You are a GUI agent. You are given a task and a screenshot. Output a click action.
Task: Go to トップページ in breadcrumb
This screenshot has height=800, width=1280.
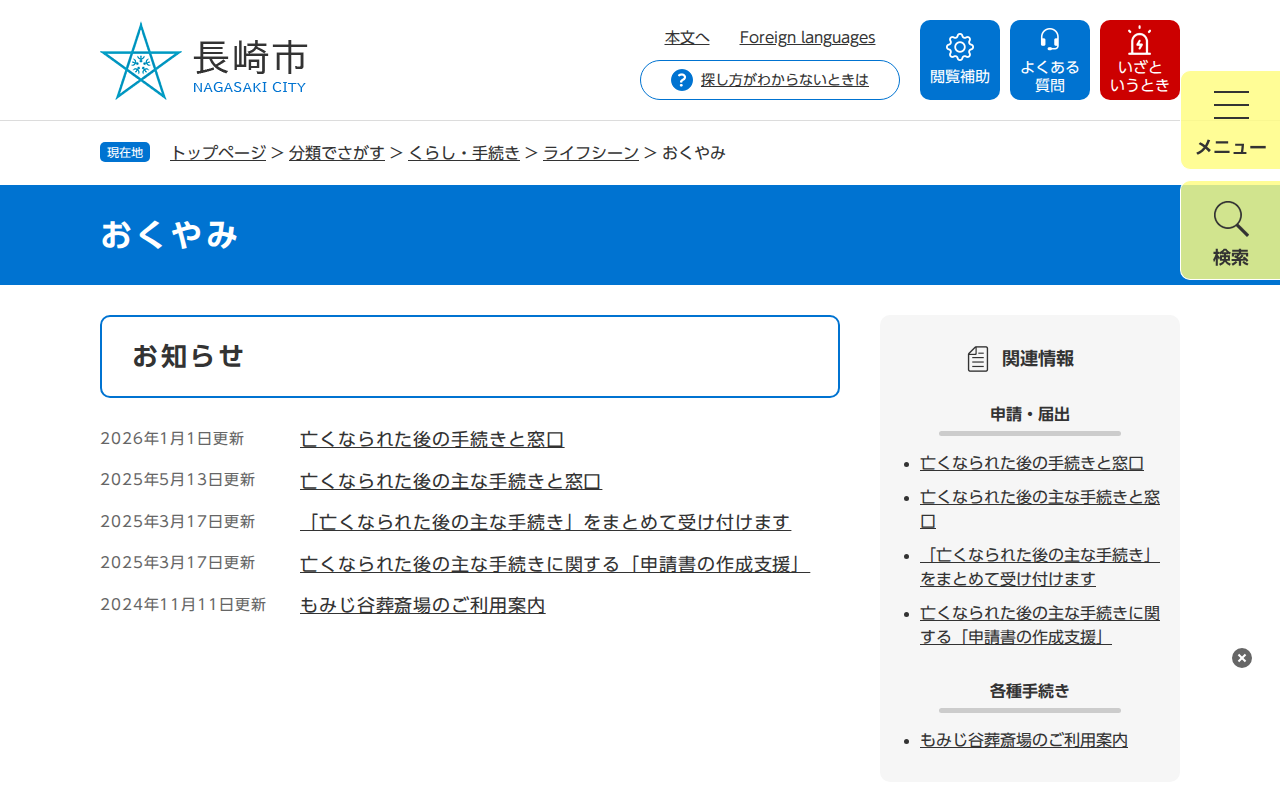(218, 153)
